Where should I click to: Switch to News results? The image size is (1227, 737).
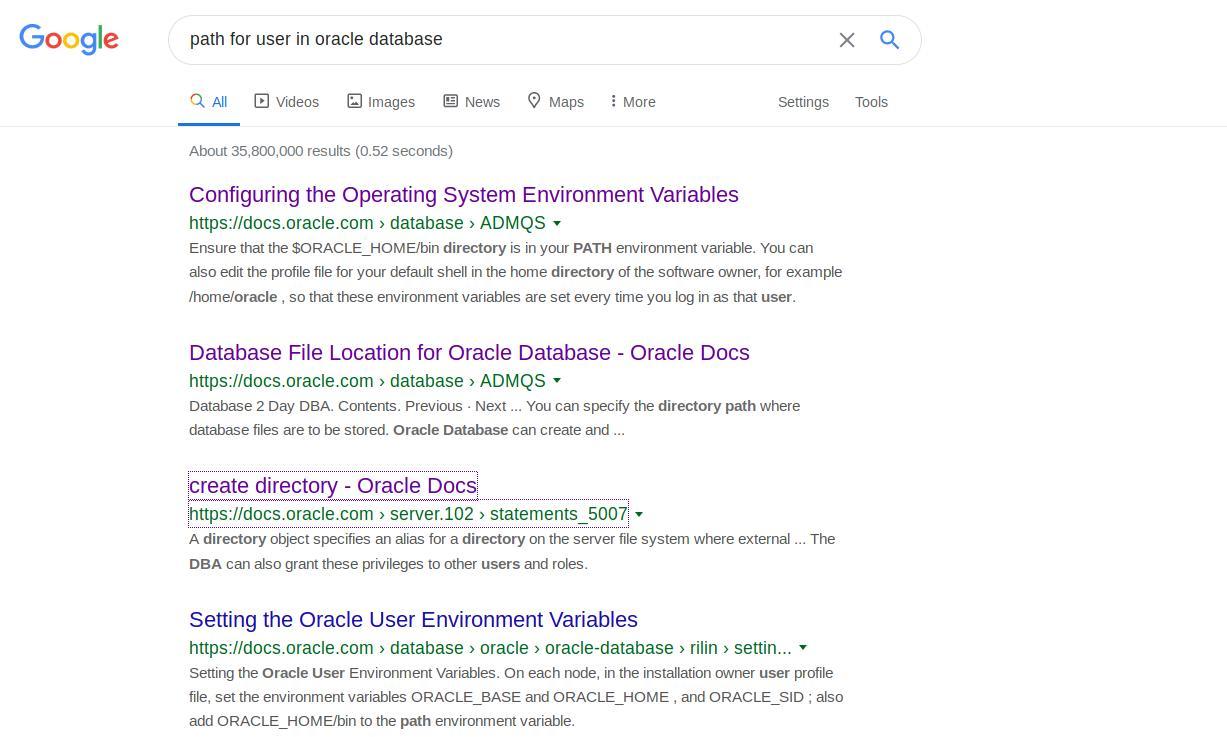point(471,102)
